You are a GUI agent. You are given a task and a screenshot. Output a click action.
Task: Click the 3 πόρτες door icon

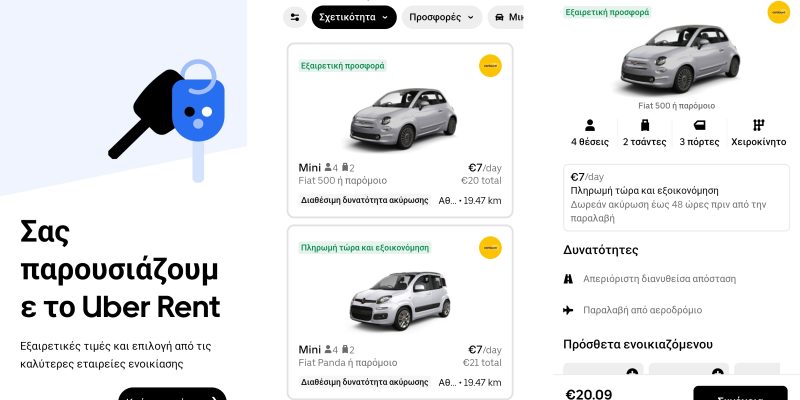click(x=699, y=126)
